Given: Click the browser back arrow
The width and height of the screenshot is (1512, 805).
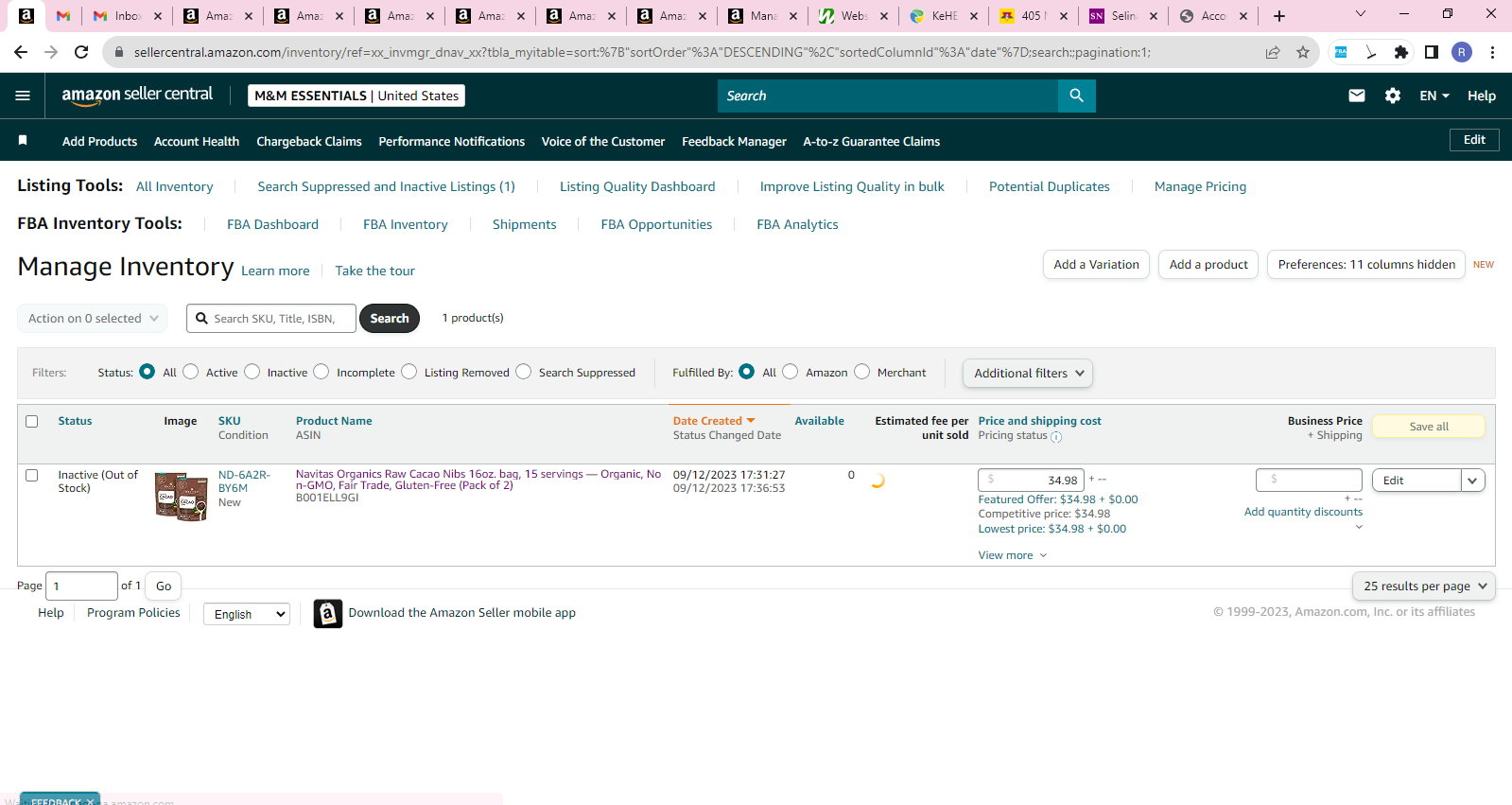Looking at the screenshot, I should tap(21, 52).
